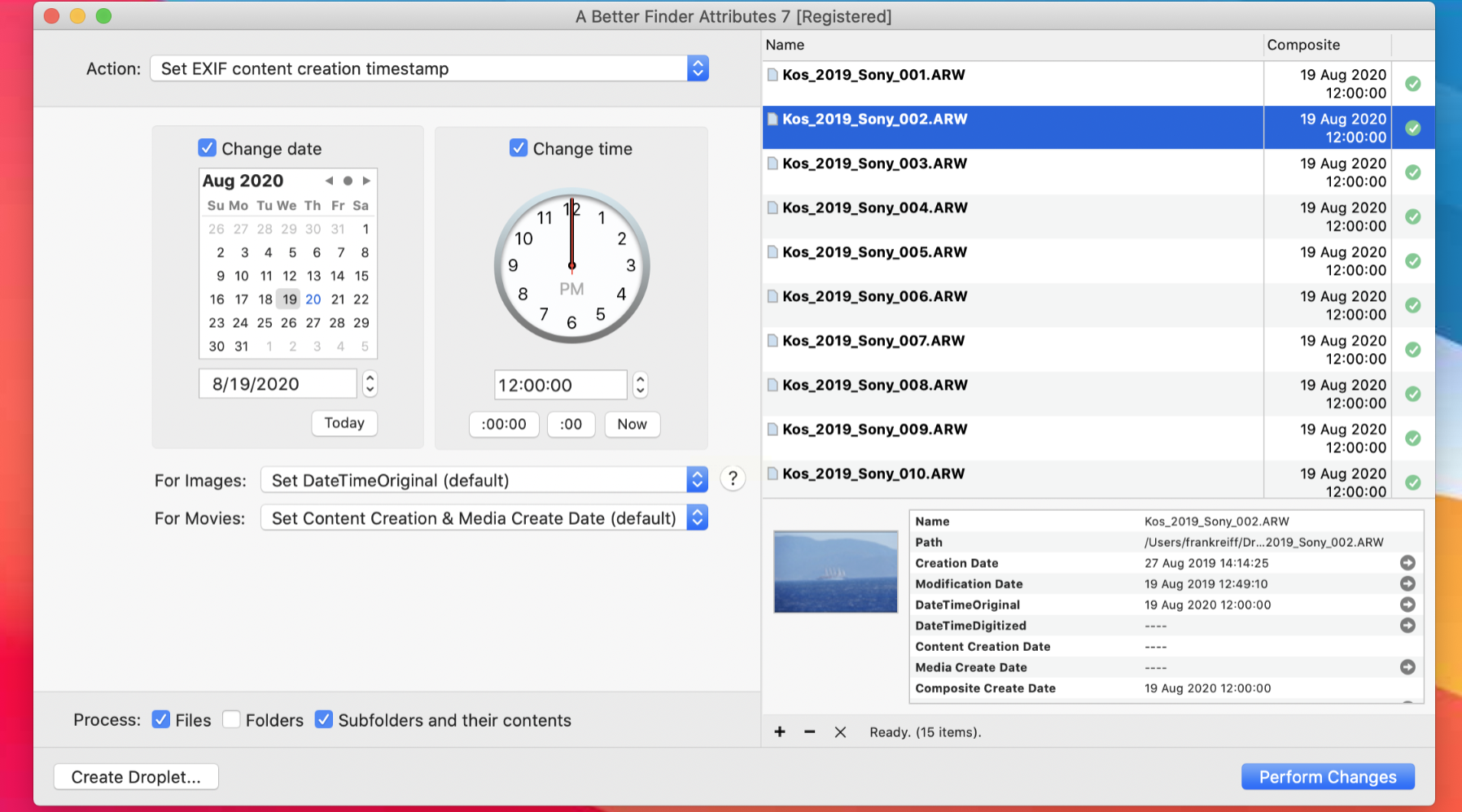Viewport: 1462px width, 812px height.
Task: Clear the file list with X icon
Action: tap(840, 732)
